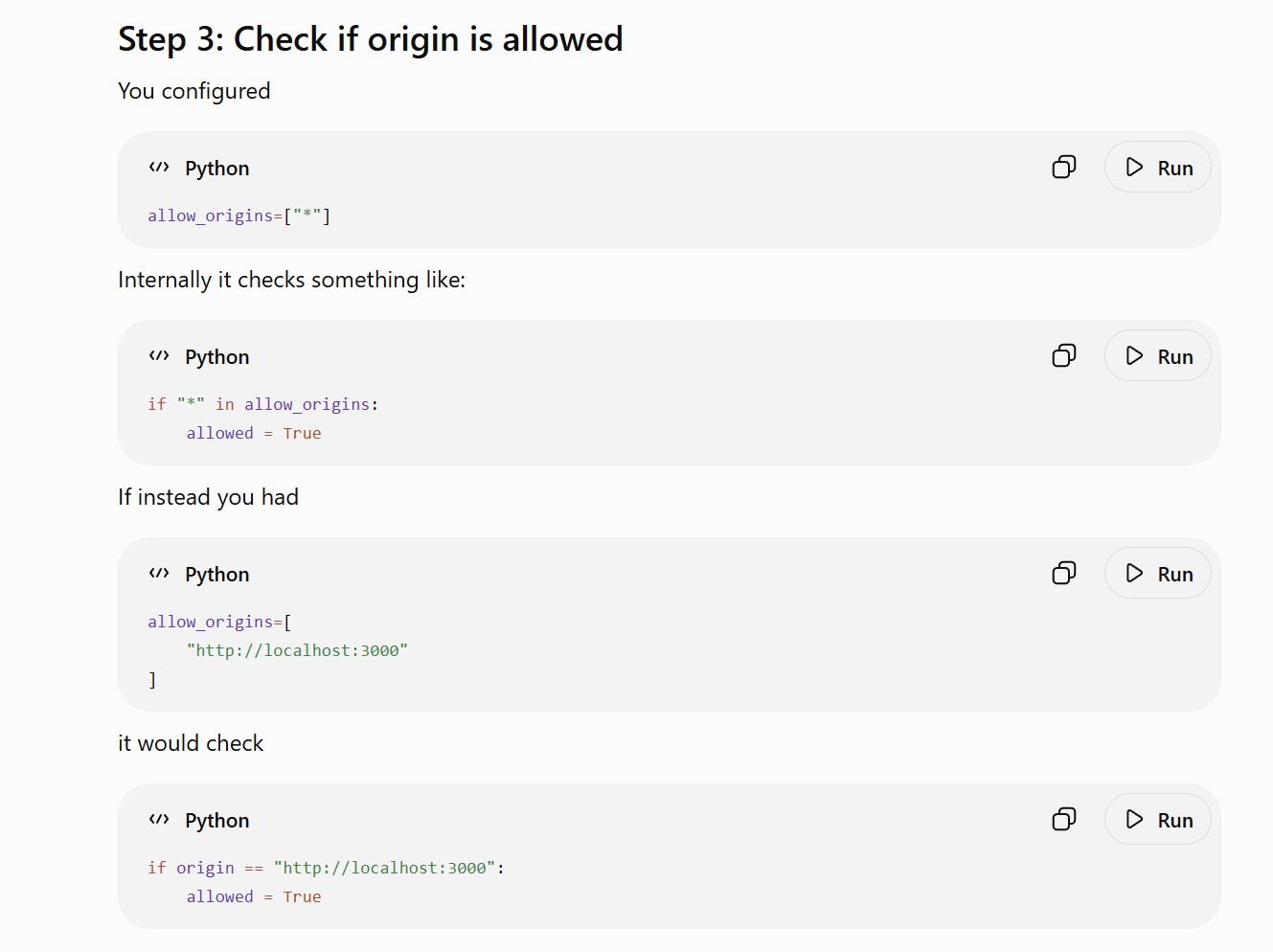The image size is (1273, 952).
Task: Run the allow_origins=["*"] code block
Action: pyautogui.click(x=1158, y=168)
